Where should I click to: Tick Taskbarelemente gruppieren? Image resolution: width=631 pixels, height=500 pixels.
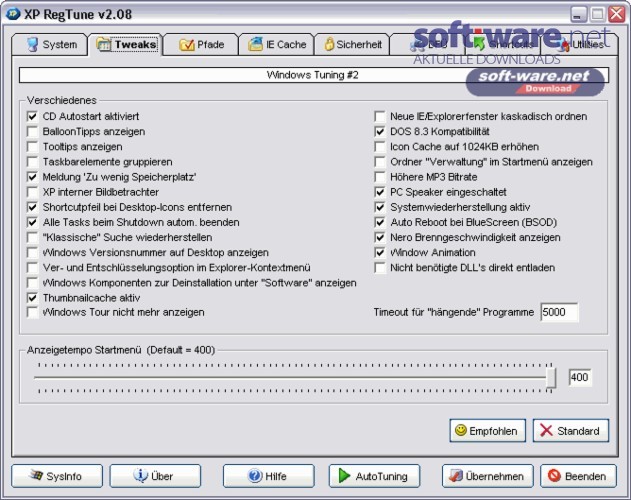tap(32, 162)
